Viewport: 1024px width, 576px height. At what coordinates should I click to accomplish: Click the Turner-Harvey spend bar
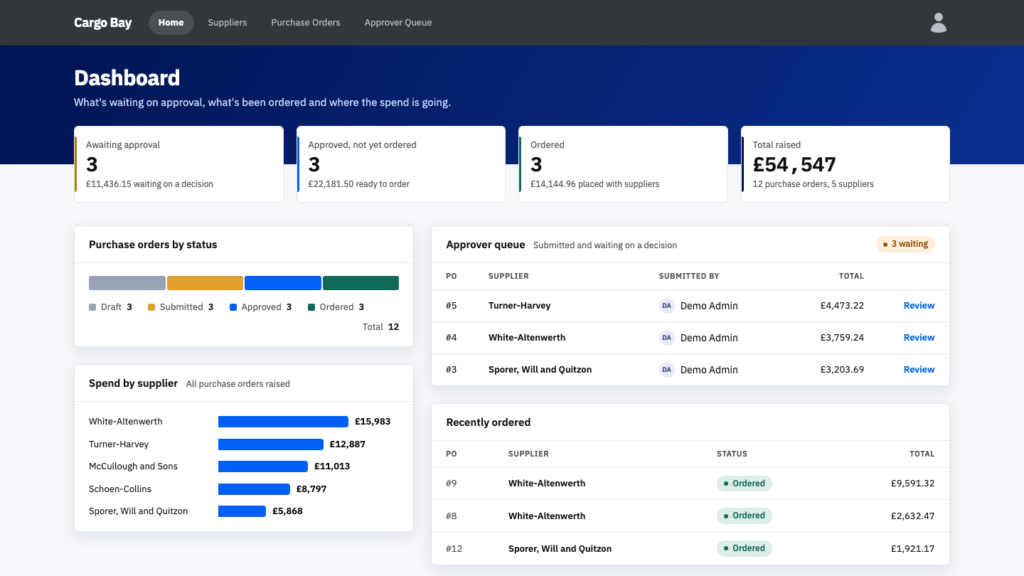coord(270,444)
